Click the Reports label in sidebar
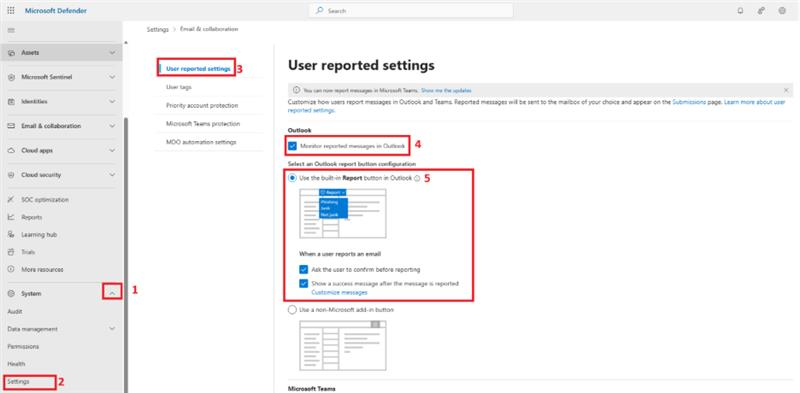800x393 pixels. 32,217
